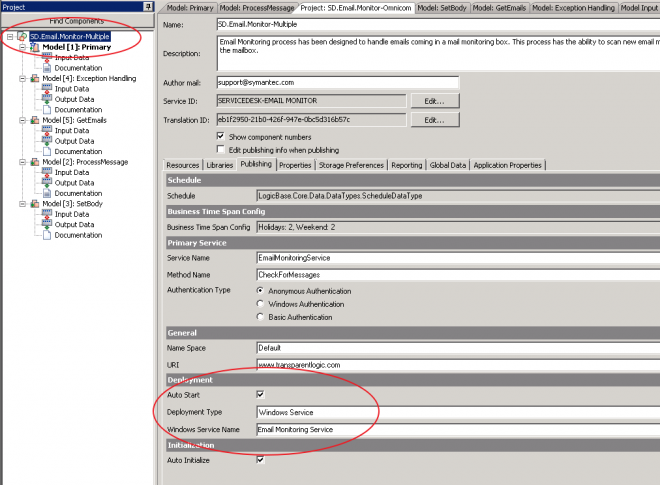Click the Model [1]: Primary model icon
Screen dimensions: 660x485
(35, 47)
